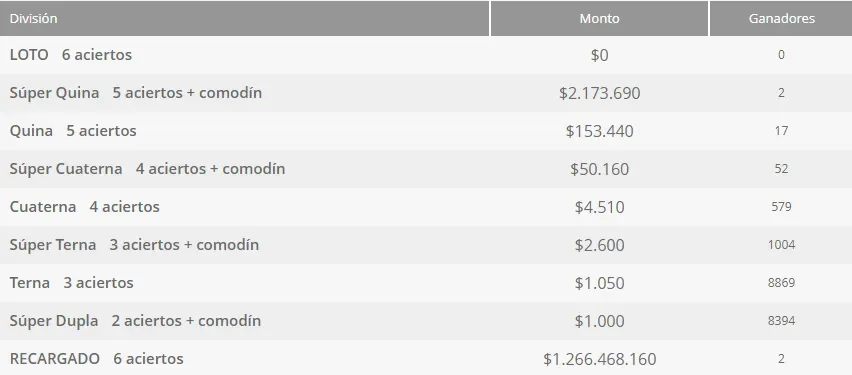The height and width of the screenshot is (375, 852).
Task: Click the 579 winners count
Action: [781, 207]
